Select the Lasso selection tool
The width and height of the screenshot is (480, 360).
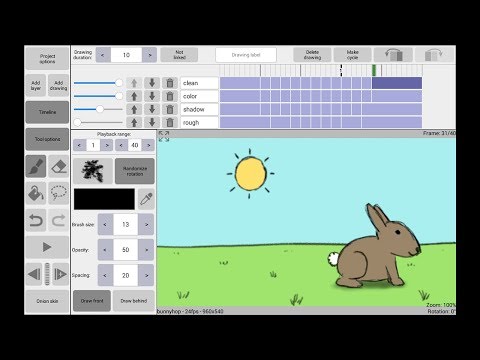pyautogui.click(x=59, y=193)
